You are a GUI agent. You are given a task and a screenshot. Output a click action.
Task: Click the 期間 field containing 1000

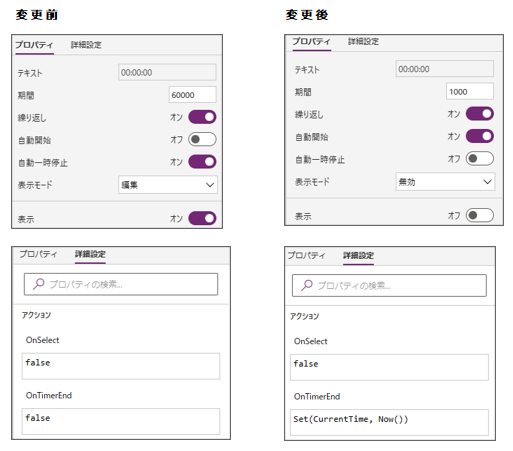[x=470, y=92]
